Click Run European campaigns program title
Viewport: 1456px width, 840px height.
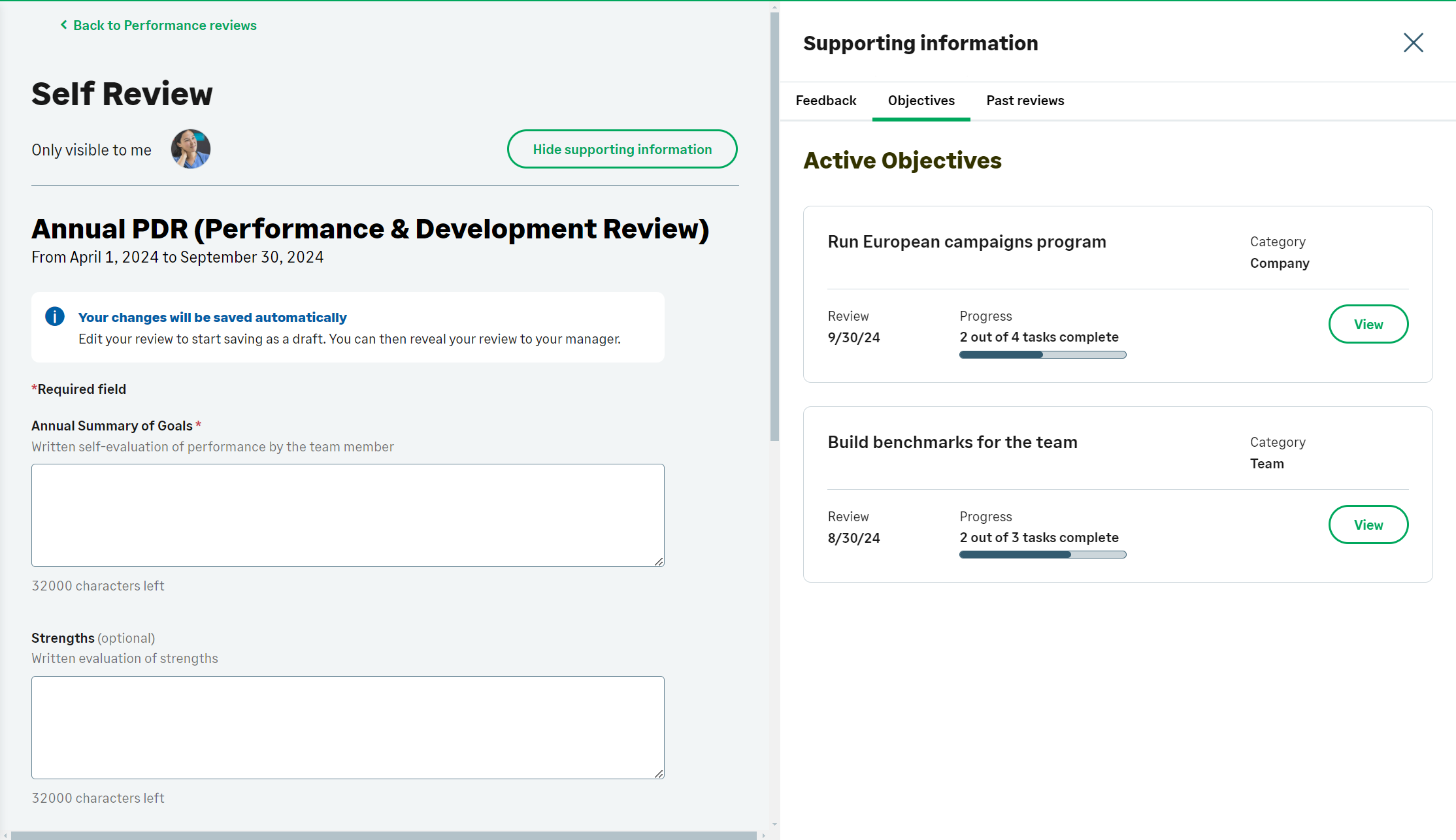967,242
